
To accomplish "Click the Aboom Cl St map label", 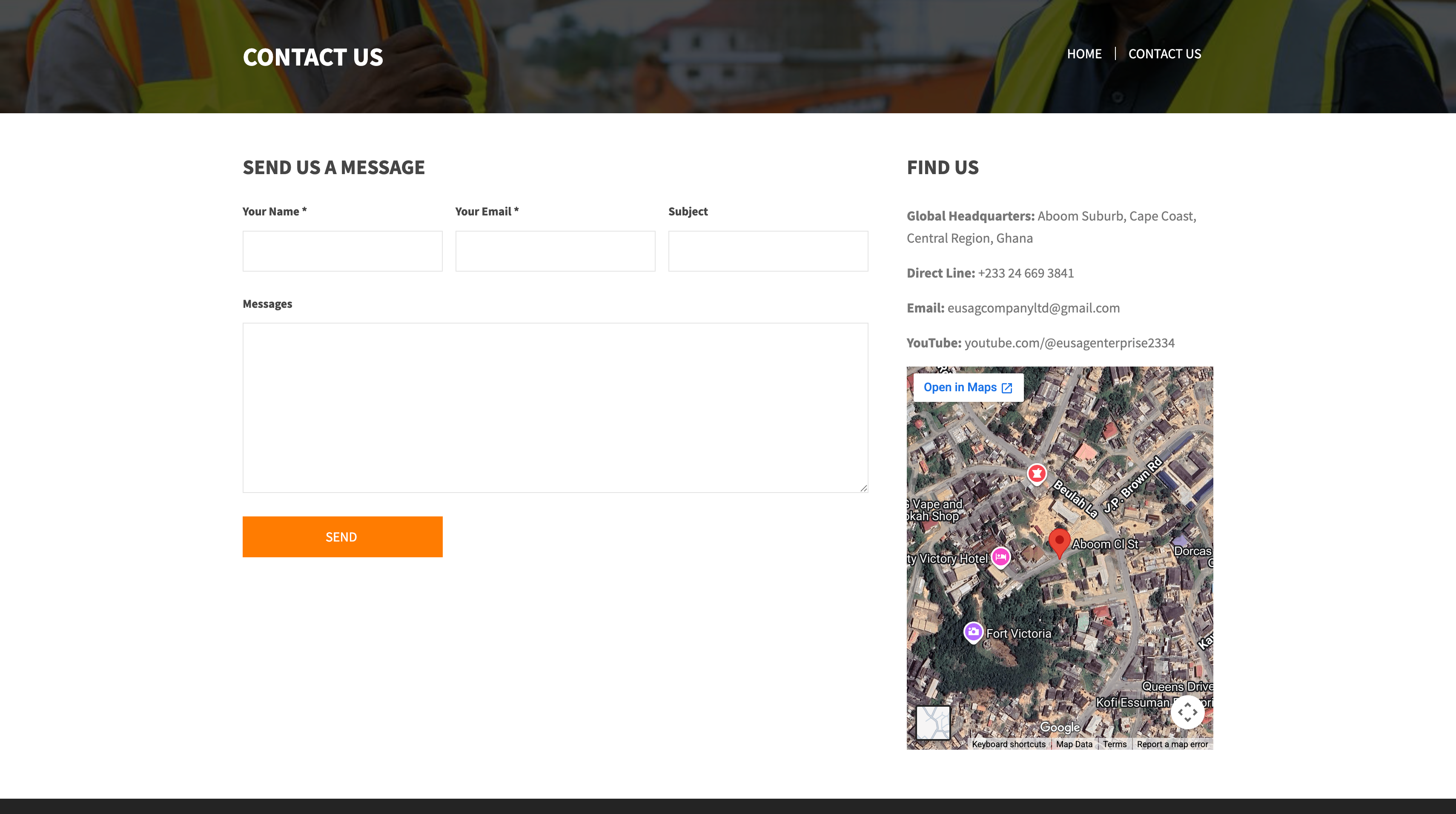I will 1105,545.
